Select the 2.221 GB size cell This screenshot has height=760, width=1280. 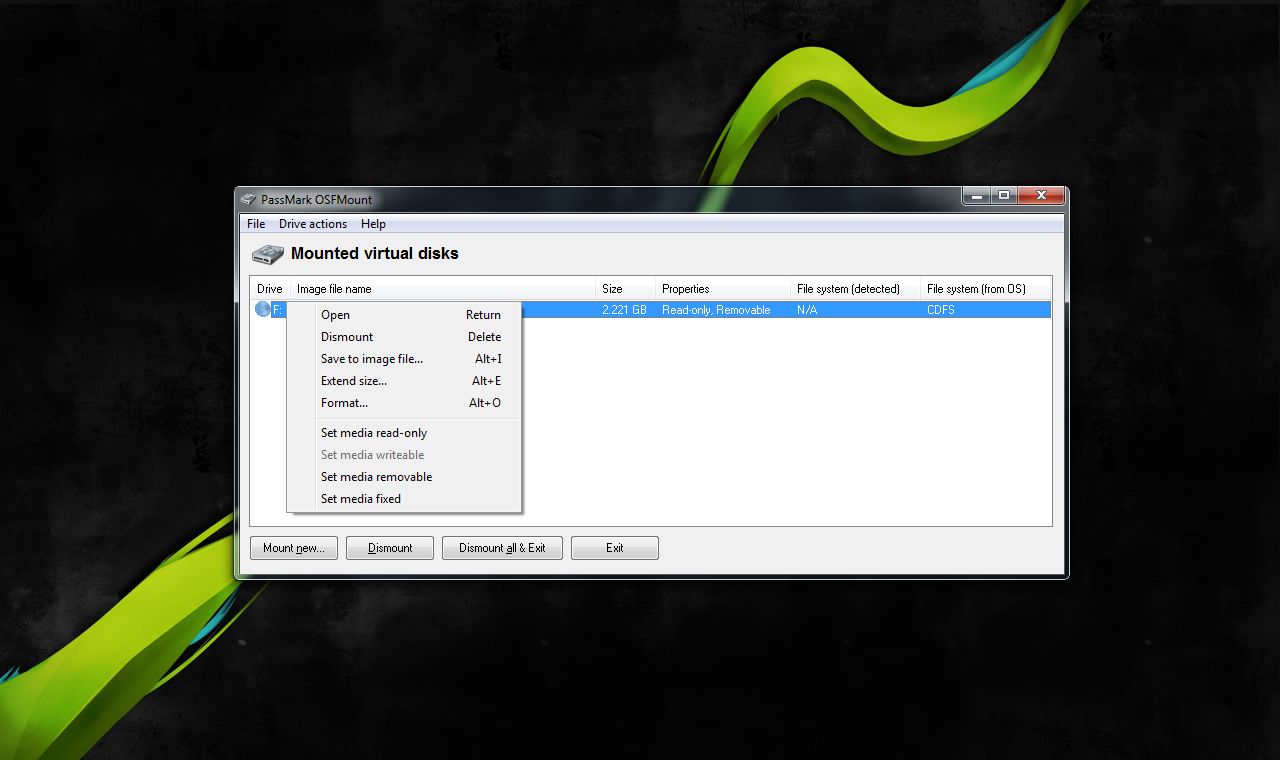click(625, 310)
